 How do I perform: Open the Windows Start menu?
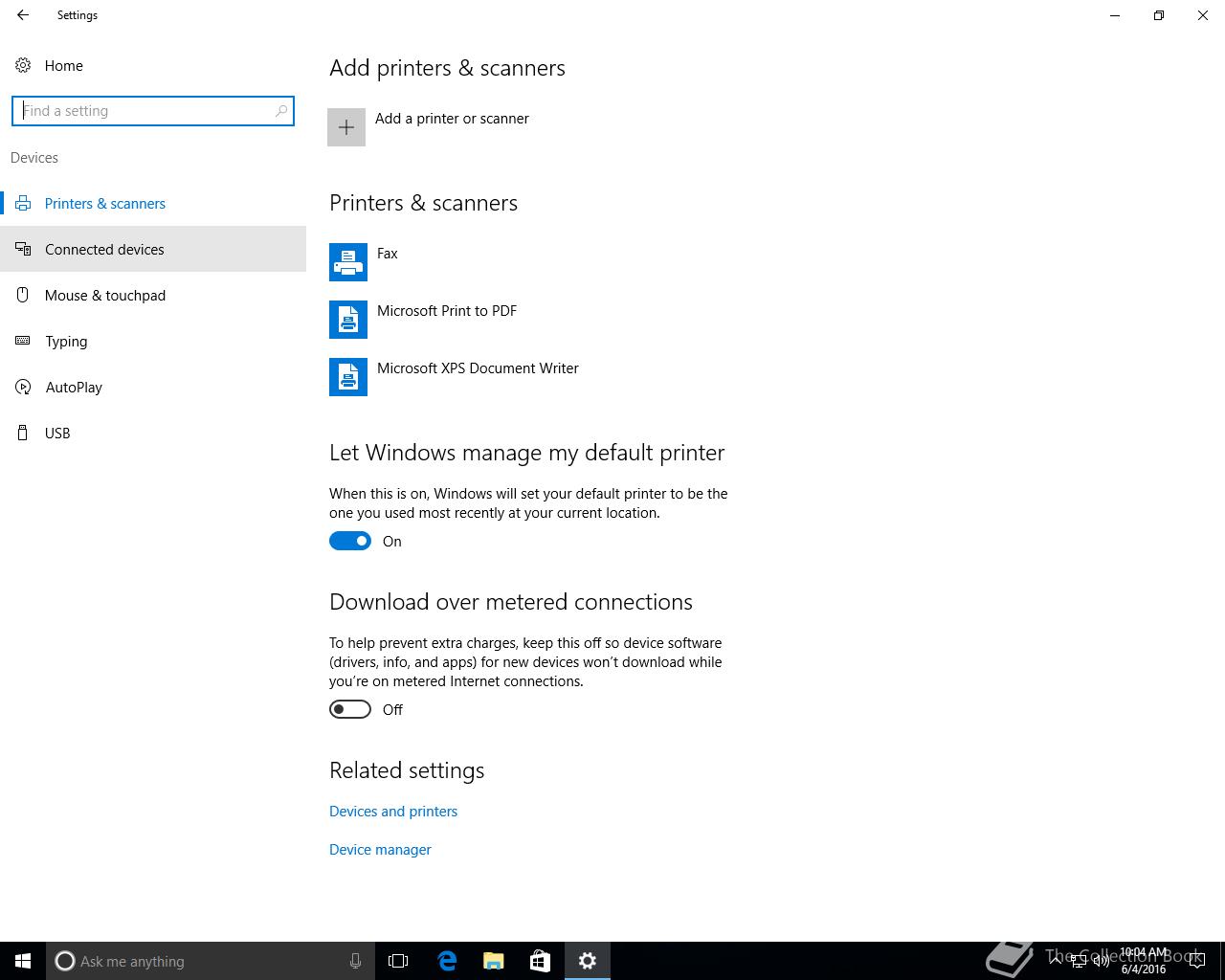pos(23,961)
